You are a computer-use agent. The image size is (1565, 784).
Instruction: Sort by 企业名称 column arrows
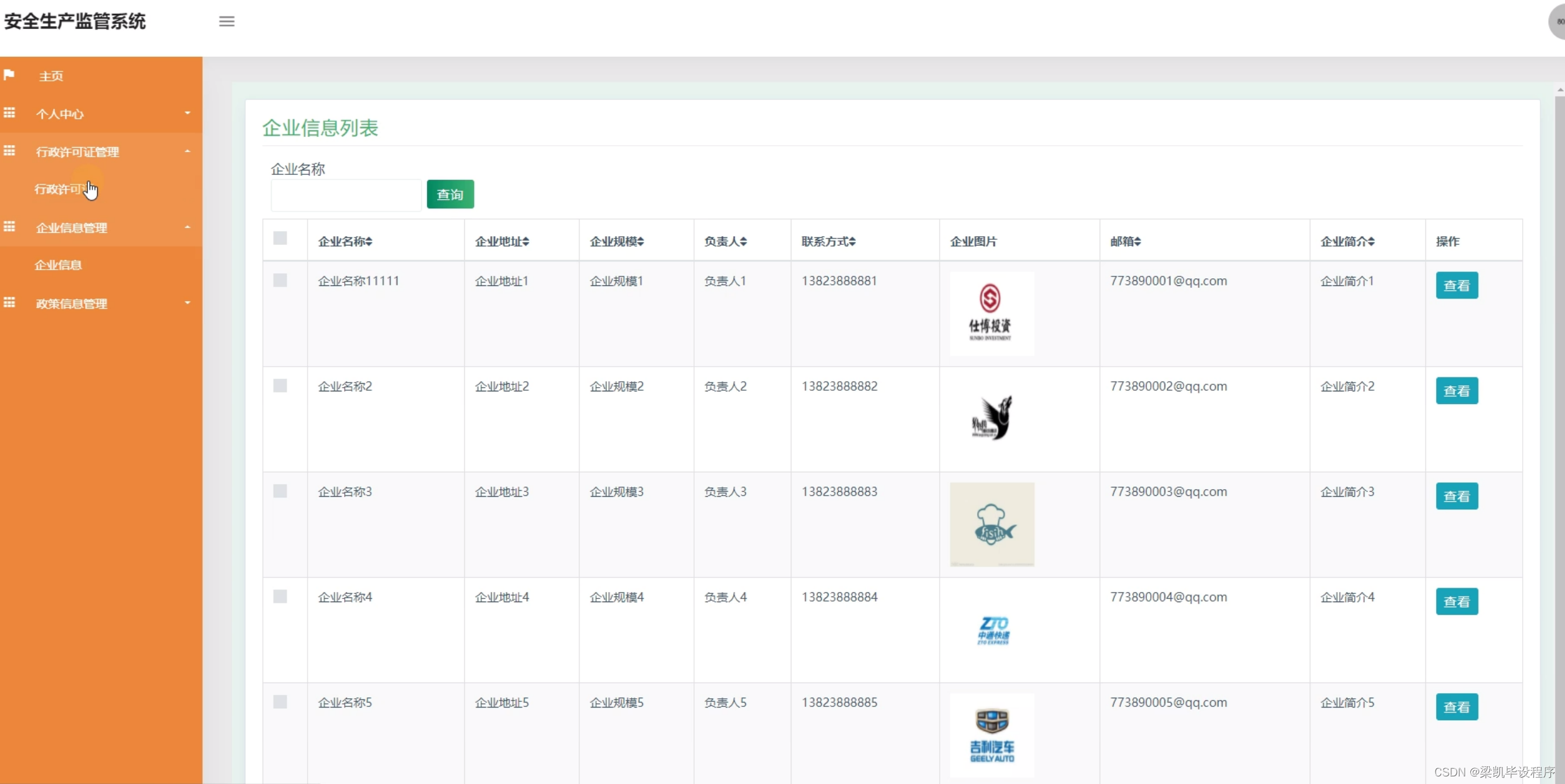369,241
